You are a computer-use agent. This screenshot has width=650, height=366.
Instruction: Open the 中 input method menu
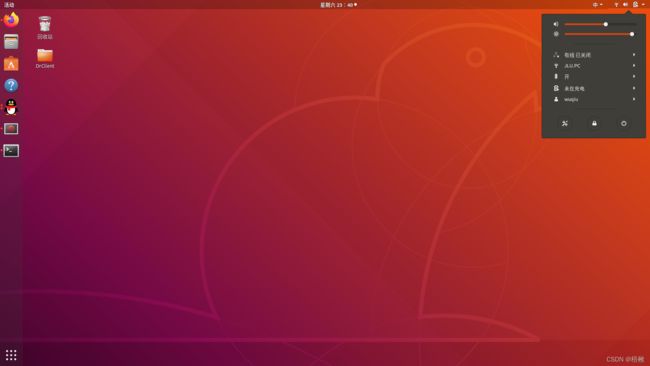coord(597,5)
